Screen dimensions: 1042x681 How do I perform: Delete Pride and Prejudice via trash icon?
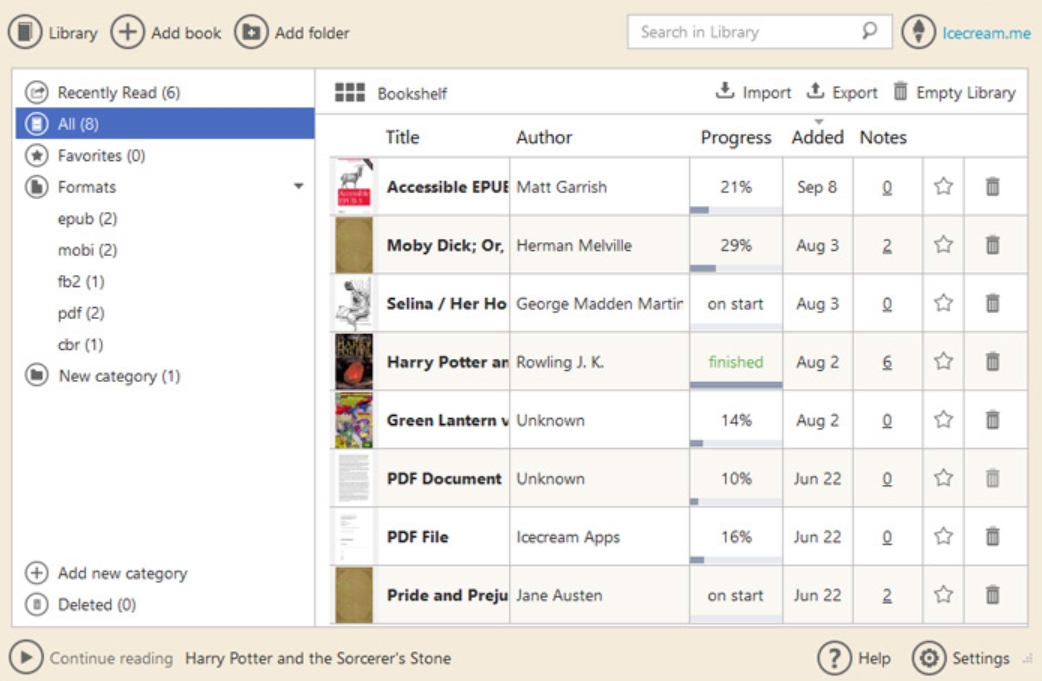pos(992,595)
